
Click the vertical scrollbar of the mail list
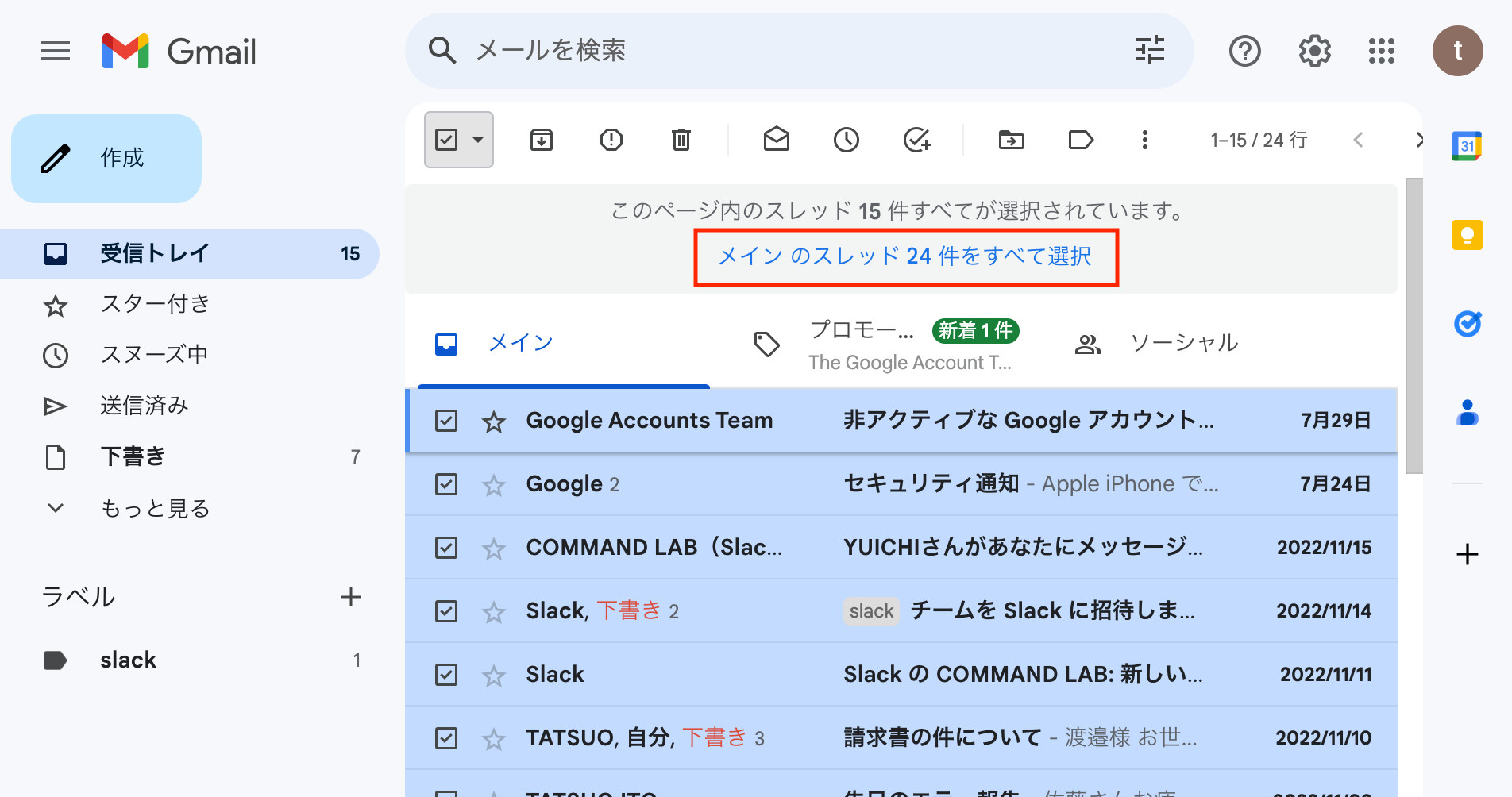click(1414, 325)
